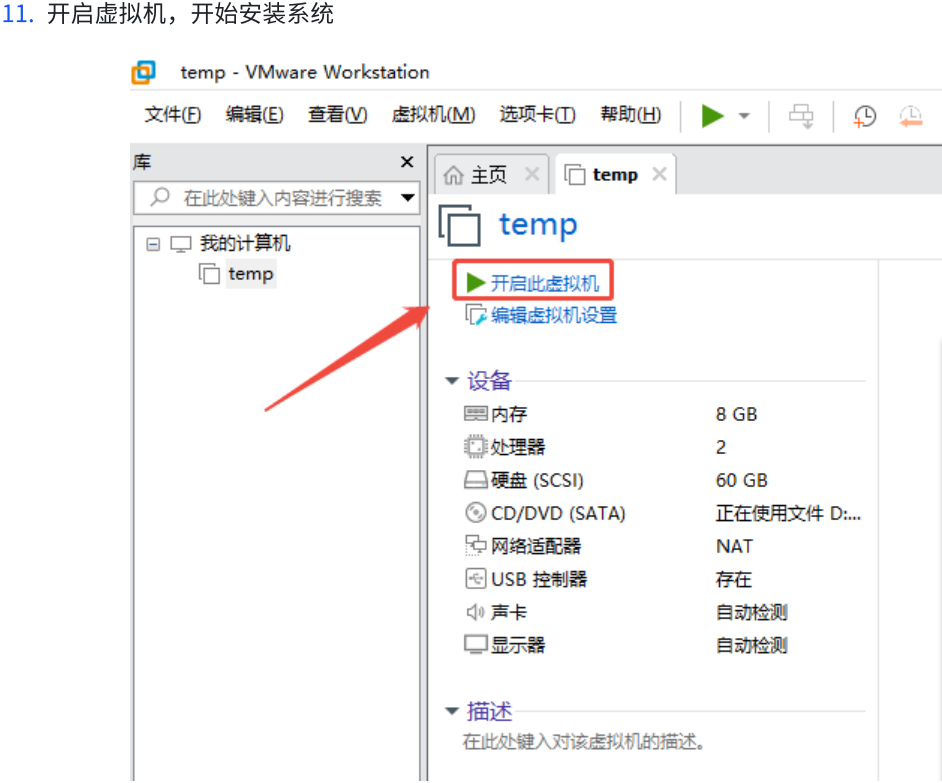942x783 pixels.
Task: Click the 网络适配器 device label
Action: [x=536, y=546]
